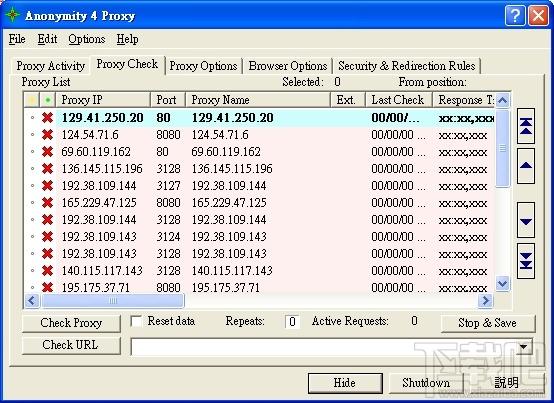Sort by the Port column header

[x=168, y=100]
